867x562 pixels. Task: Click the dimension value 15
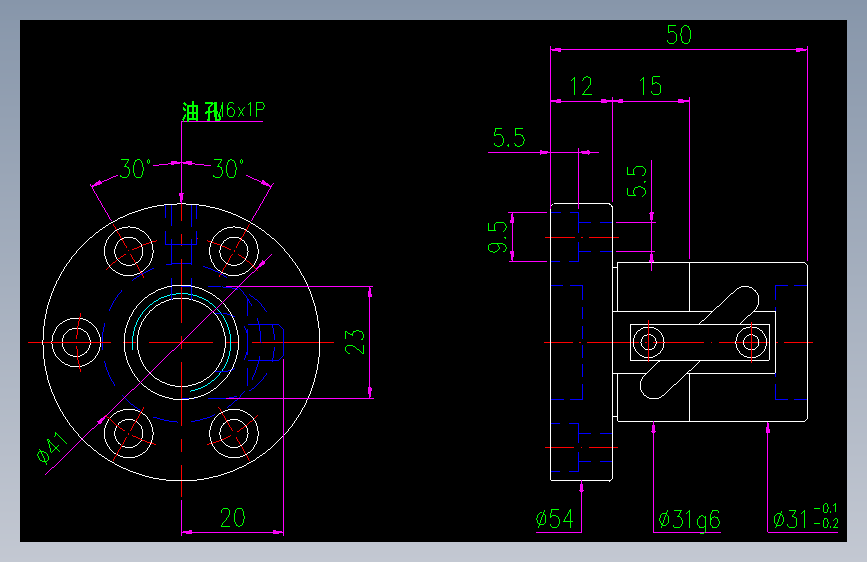[650, 86]
